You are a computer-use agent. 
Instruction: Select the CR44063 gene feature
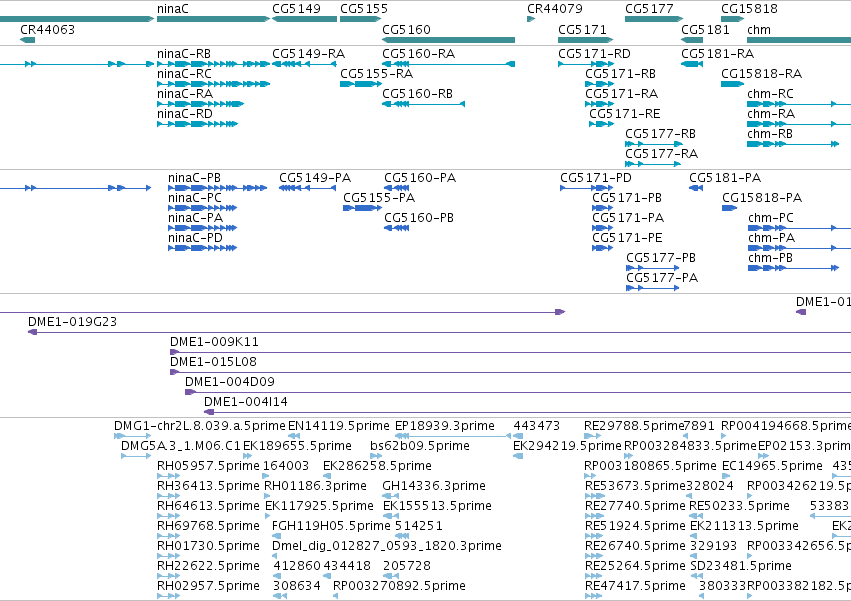pos(28,40)
